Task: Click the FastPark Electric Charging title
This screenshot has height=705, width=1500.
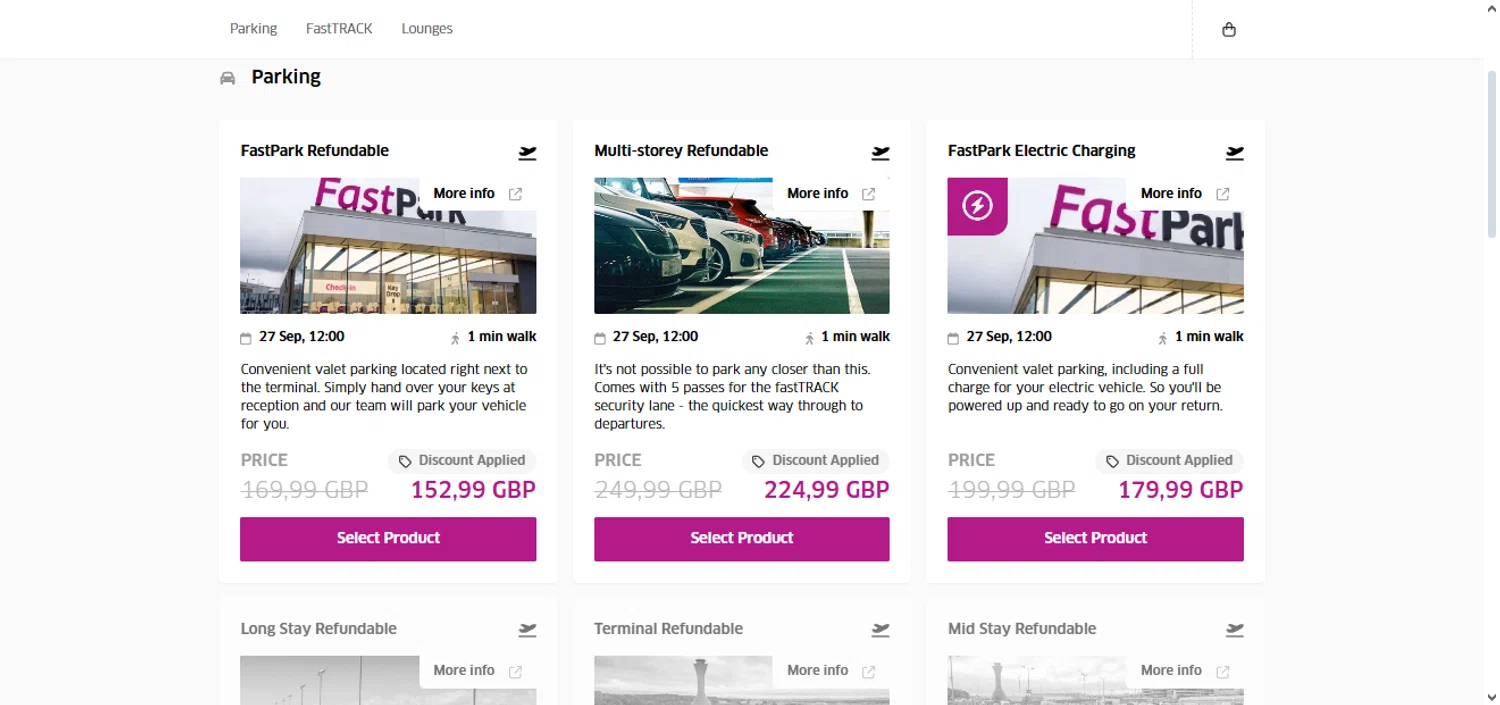Action: tap(1042, 151)
